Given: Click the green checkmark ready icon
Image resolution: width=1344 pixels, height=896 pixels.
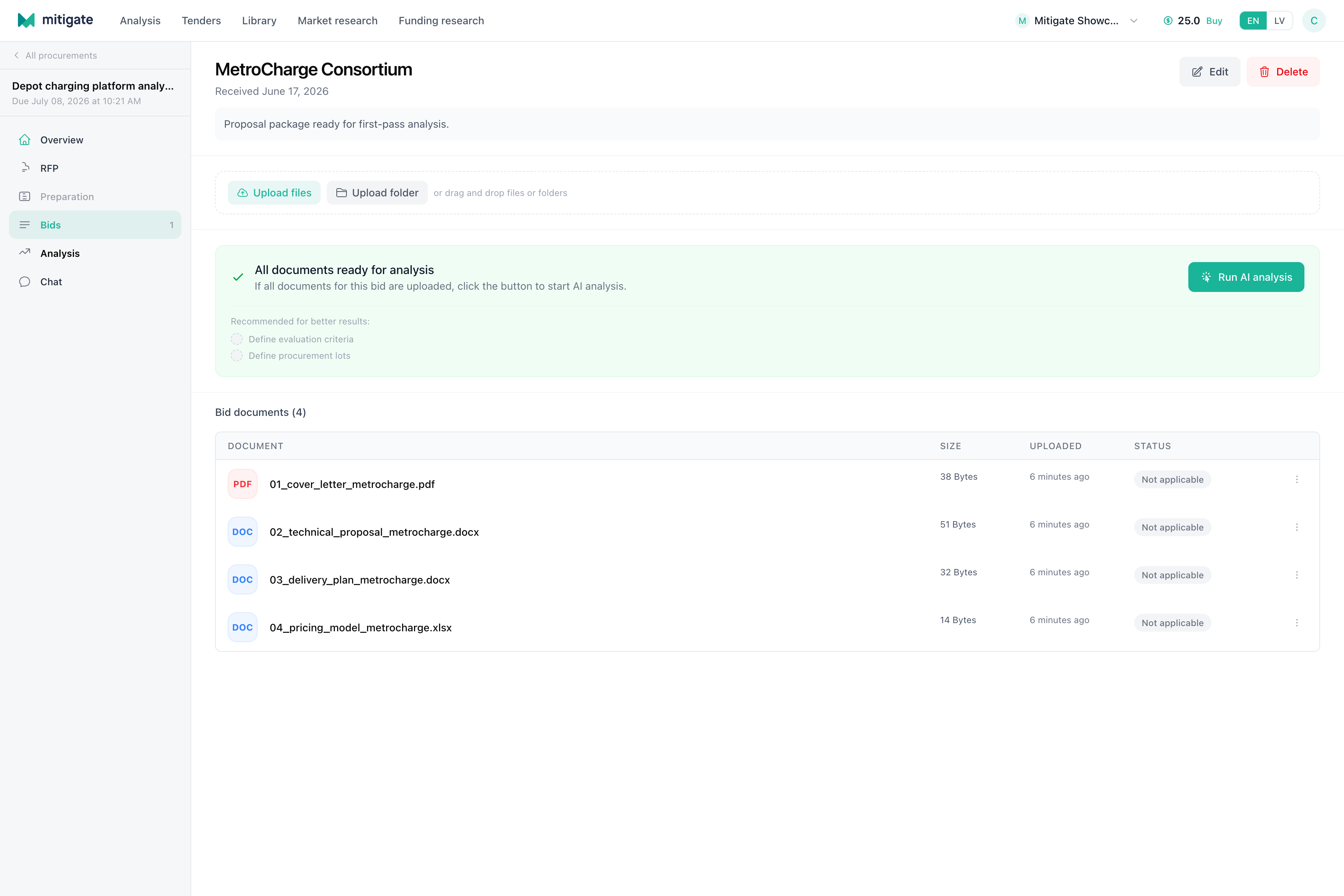Looking at the screenshot, I should (x=238, y=277).
